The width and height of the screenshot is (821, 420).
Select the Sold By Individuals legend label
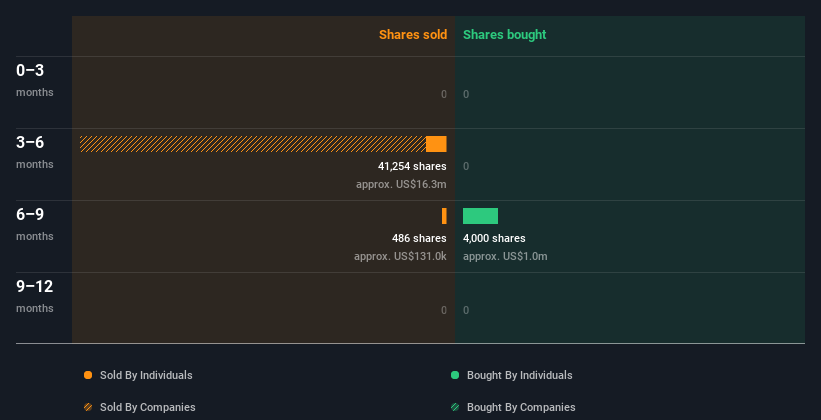point(146,375)
